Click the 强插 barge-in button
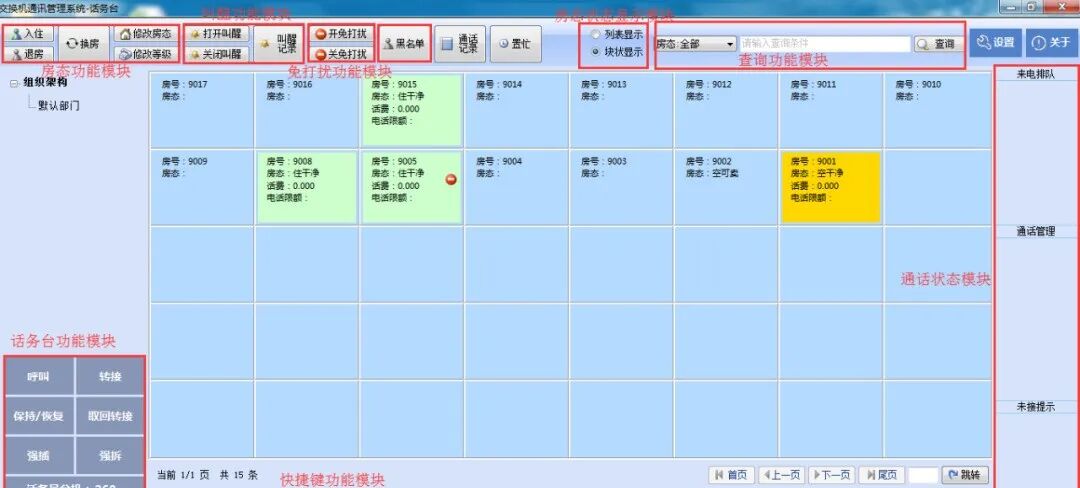Image resolution: width=1080 pixels, height=488 pixels. coord(39,456)
